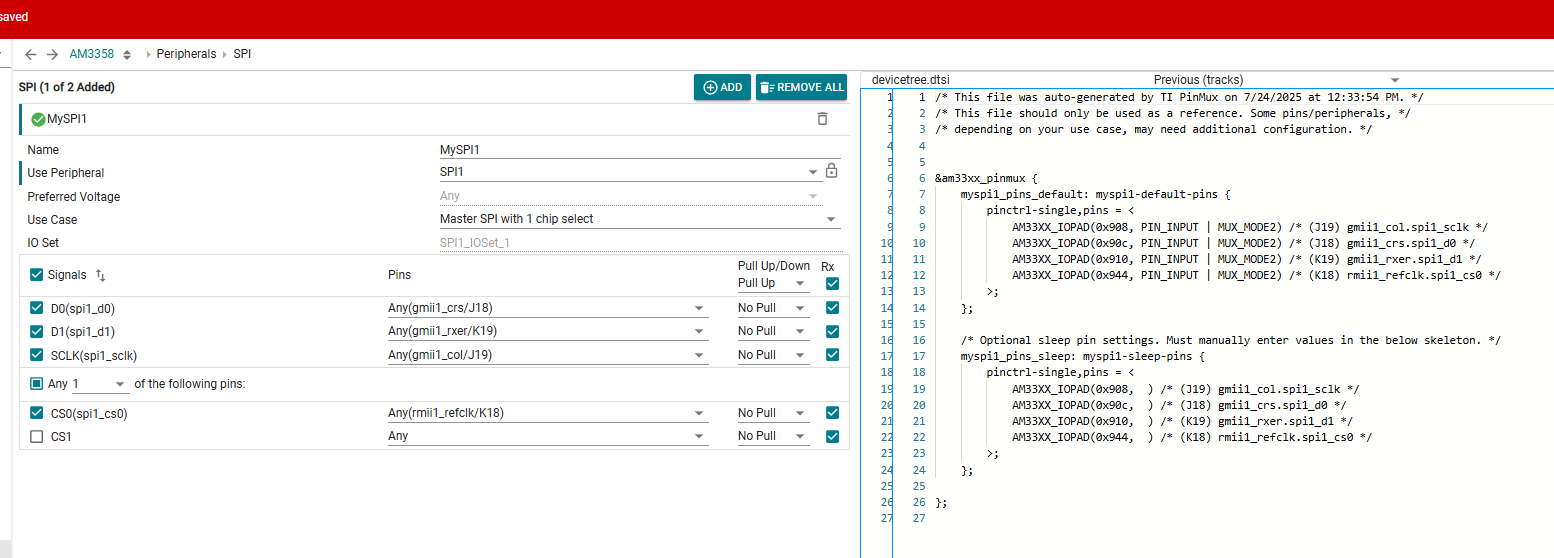The image size is (1554, 558).
Task: Delete MySPI1 with the trash icon
Action: (x=822, y=119)
